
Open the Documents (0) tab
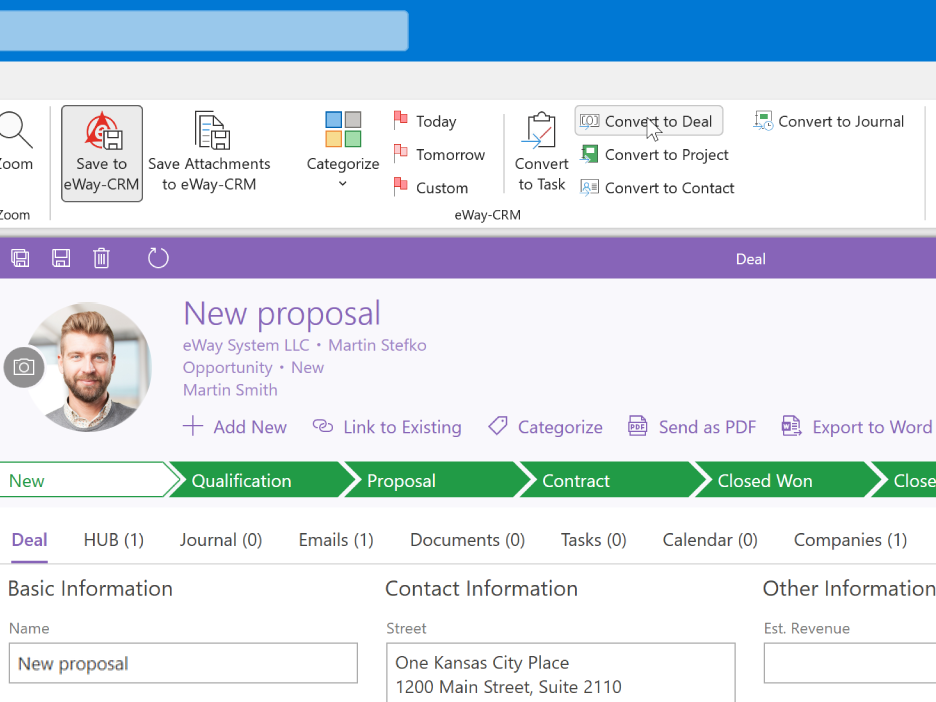[x=467, y=540]
